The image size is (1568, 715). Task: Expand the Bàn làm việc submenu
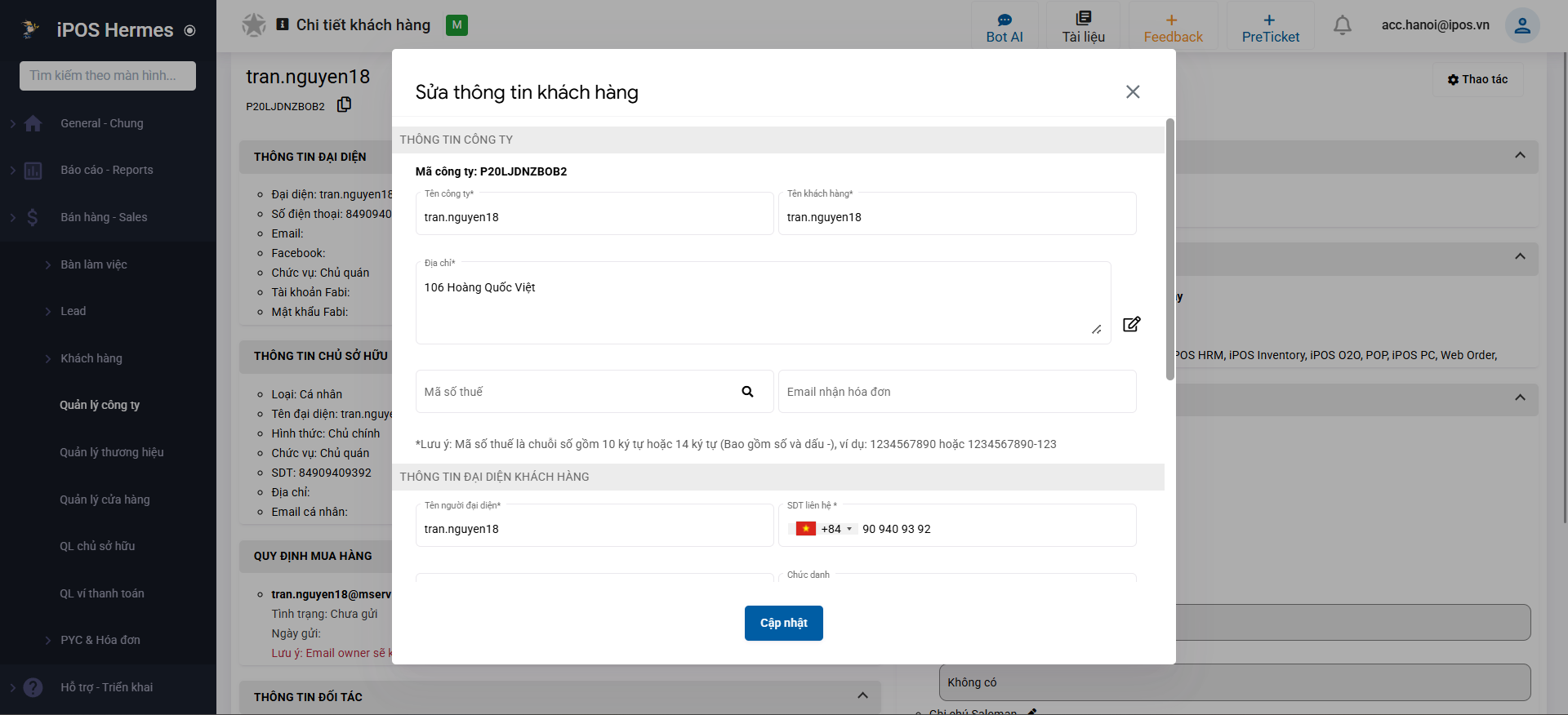(48, 264)
